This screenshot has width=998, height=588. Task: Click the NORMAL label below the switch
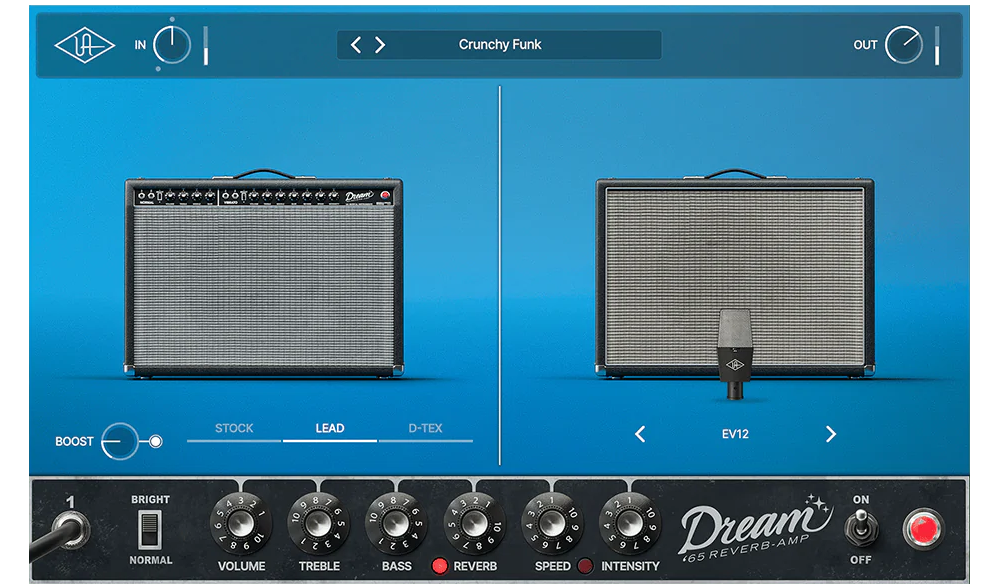point(151,560)
